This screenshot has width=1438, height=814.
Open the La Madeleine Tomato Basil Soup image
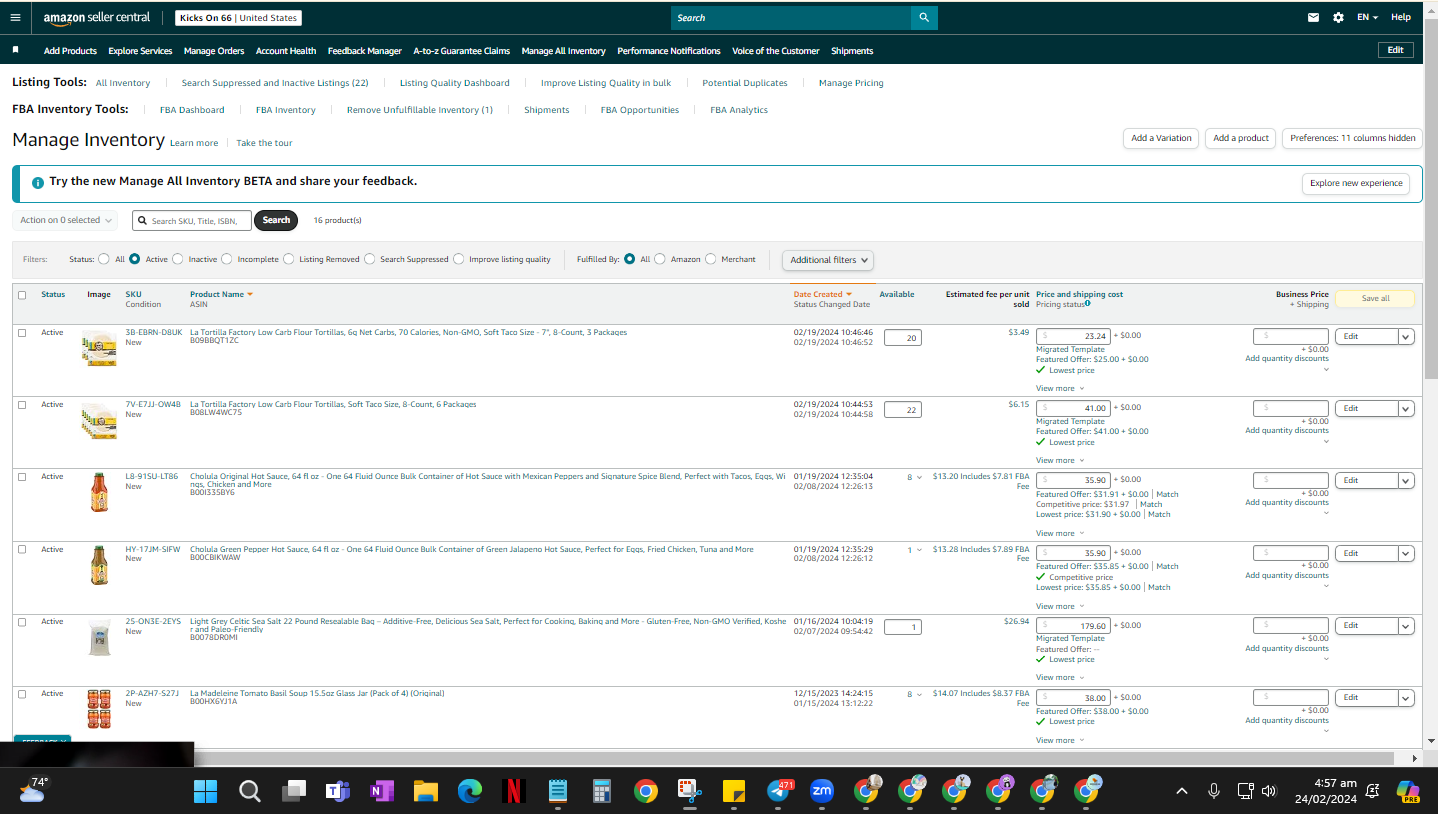(x=99, y=709)
